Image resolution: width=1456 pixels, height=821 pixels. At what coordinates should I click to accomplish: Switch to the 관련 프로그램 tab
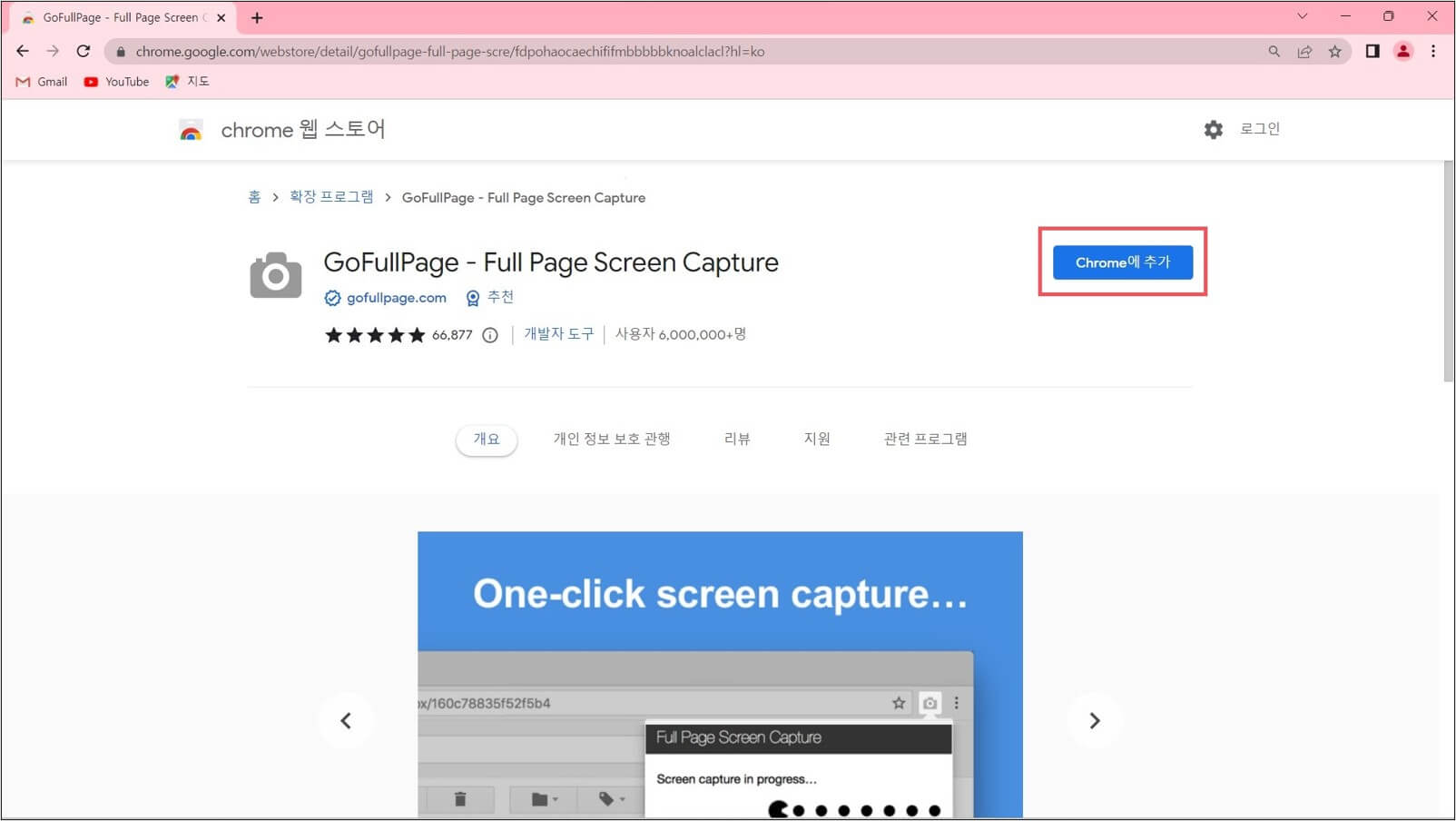coord(925,440)
